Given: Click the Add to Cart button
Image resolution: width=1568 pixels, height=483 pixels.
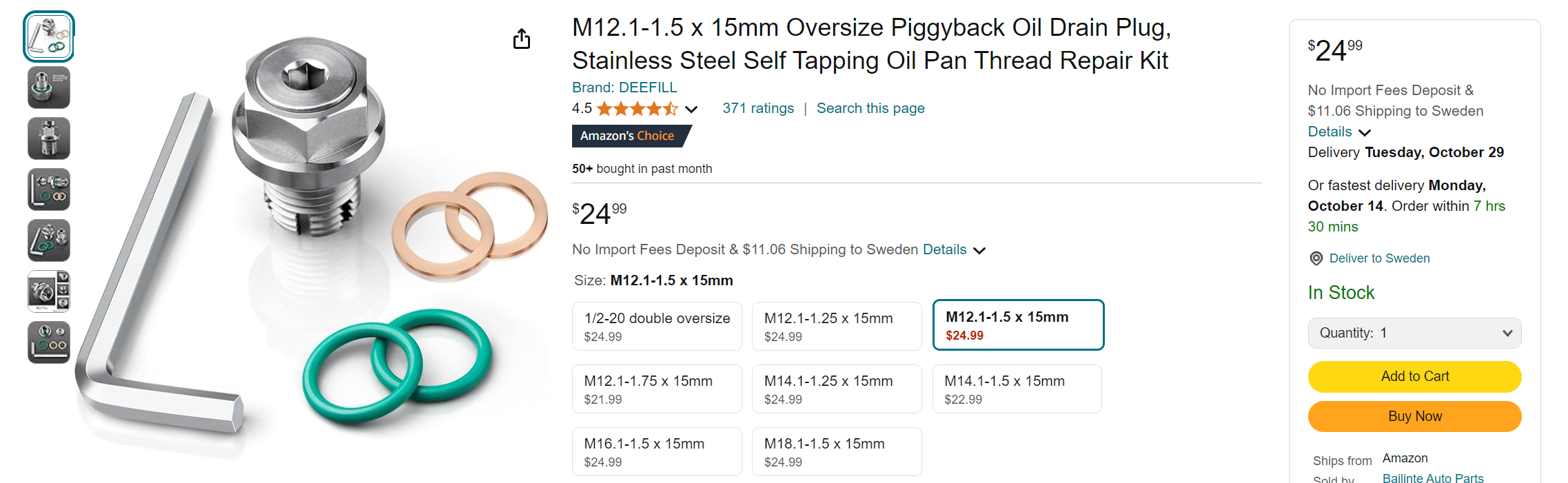Looking at the screenshot, I should 1414,377.
